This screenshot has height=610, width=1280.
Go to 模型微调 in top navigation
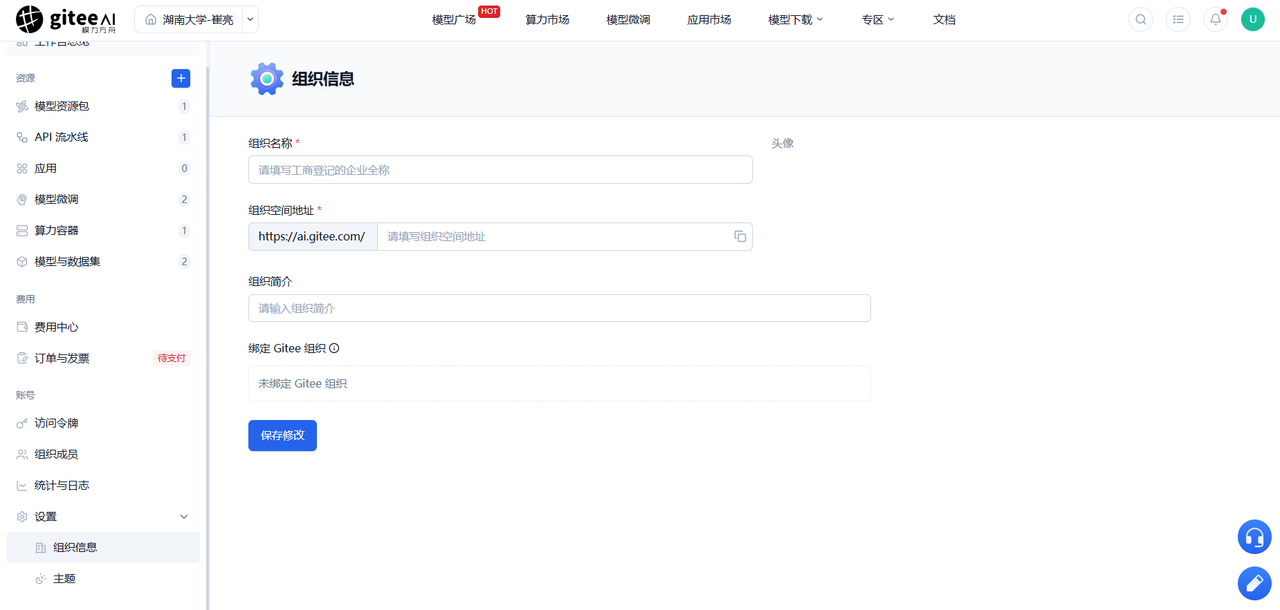[x=628, y=19]
